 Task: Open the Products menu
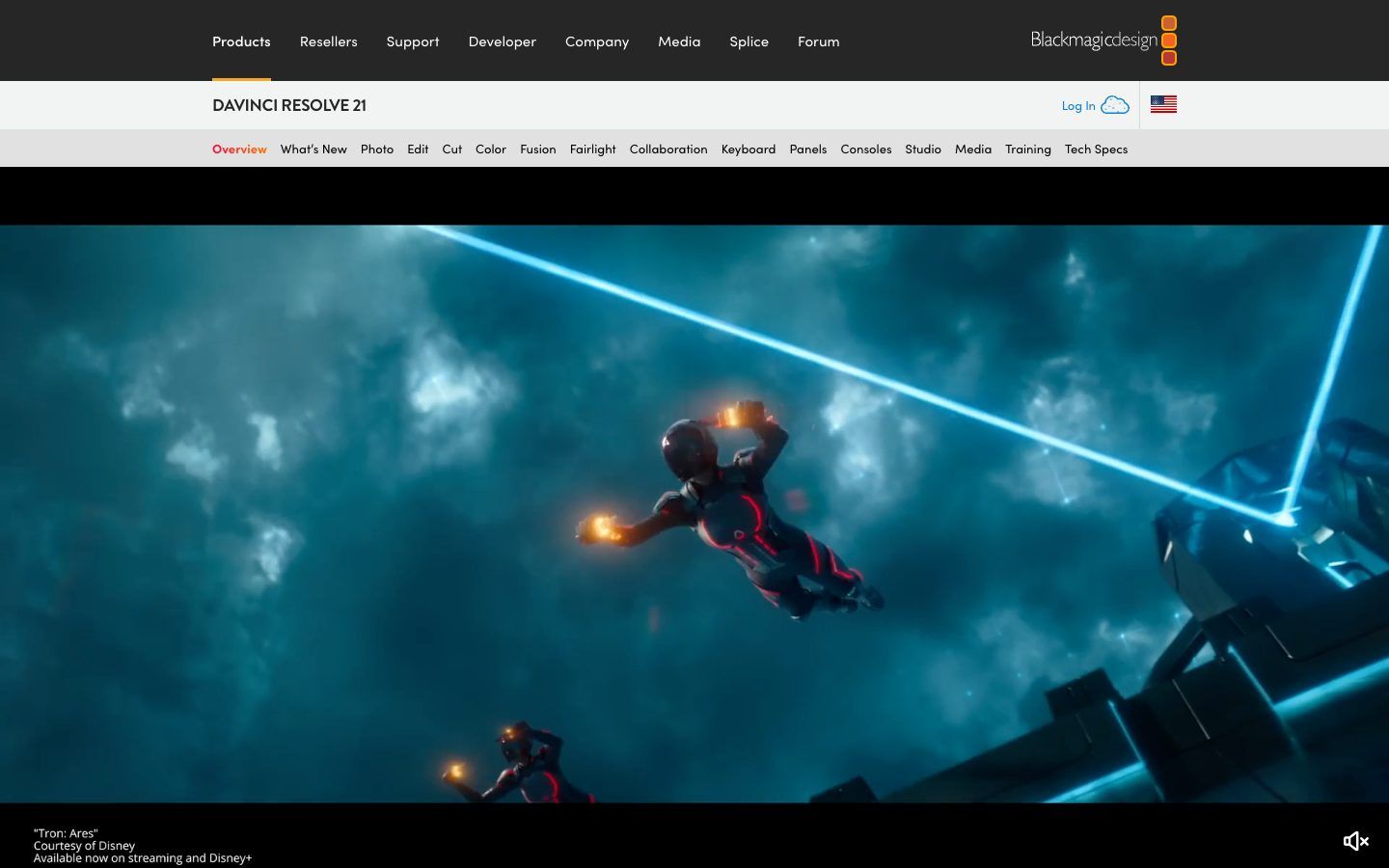tap(241, 41)
